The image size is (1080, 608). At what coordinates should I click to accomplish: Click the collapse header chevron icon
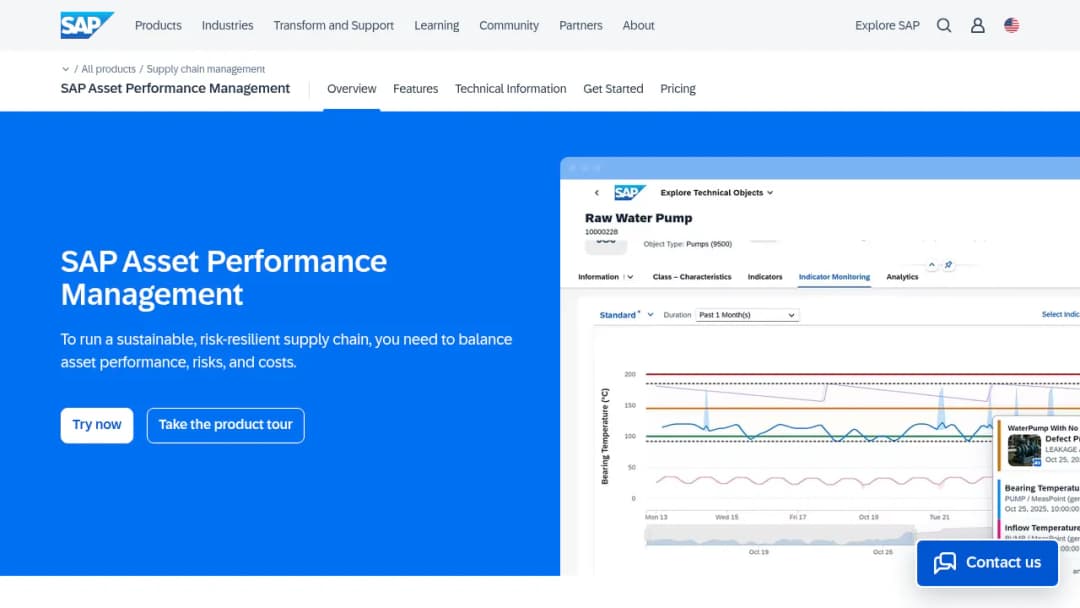(x=931, y=265)
